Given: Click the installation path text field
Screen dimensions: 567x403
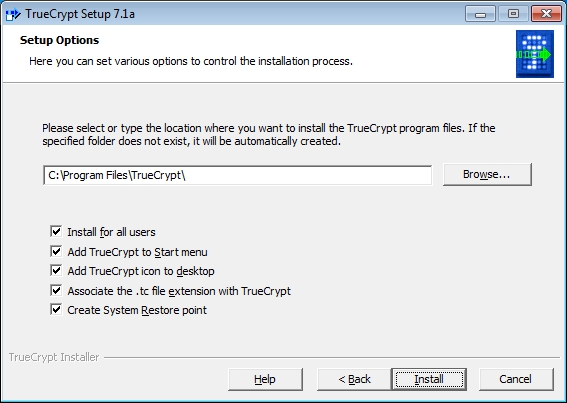Looking at the screenshot, I should pos(238,175).
